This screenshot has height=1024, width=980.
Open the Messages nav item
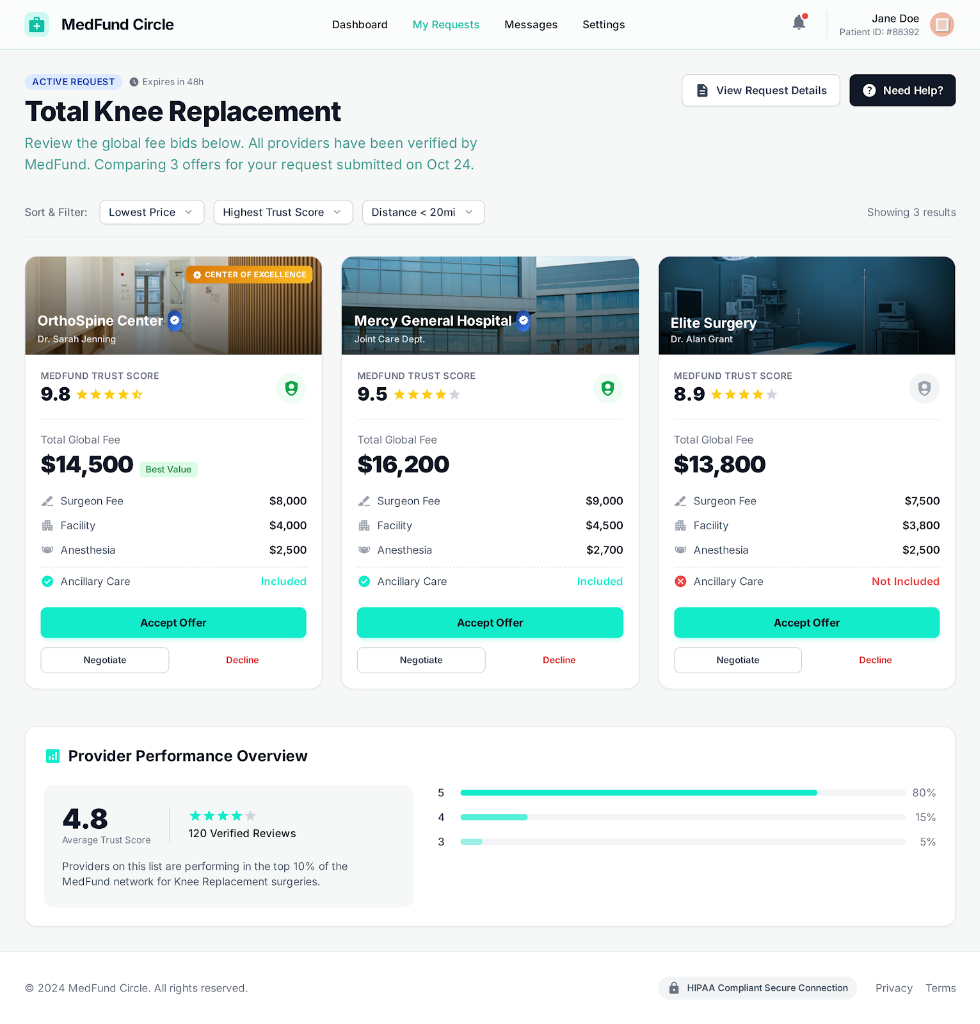(530, 24)
